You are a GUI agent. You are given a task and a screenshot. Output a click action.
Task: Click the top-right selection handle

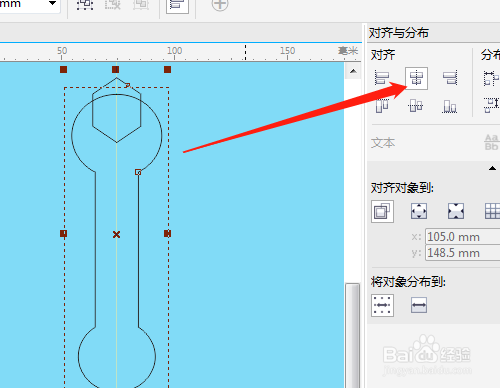pyautogui.click(x=167, y=69)
